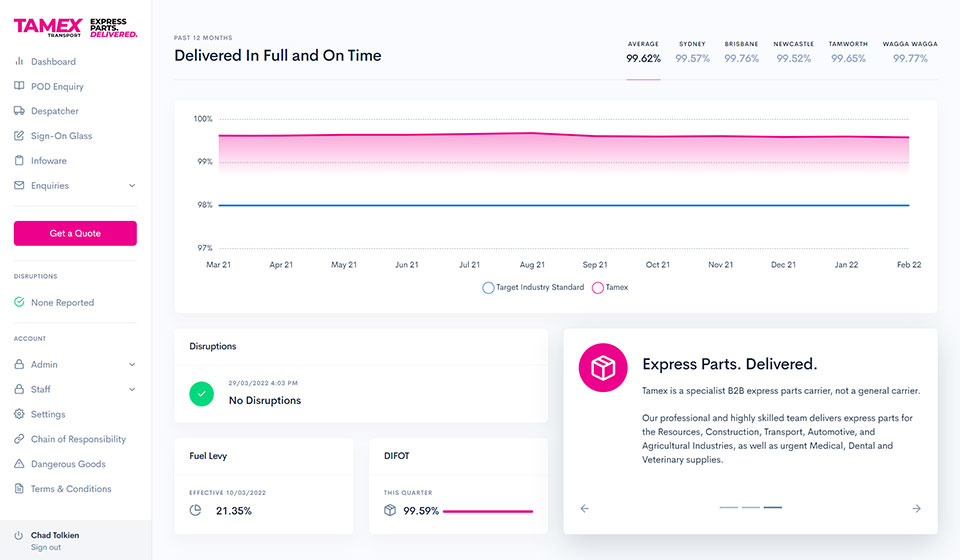
Task: Click the Terms & Conditions document icon
Action: coord(19,488)
